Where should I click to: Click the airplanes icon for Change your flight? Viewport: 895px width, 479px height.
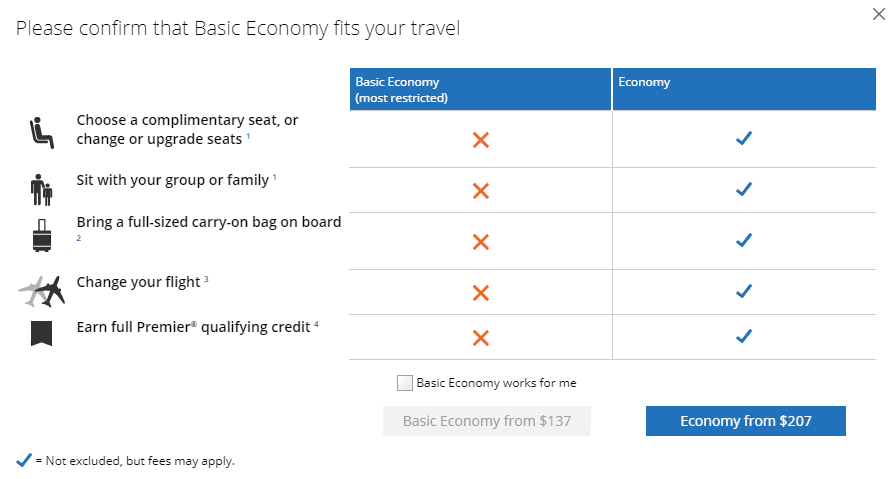pyautogui.click(x=42, y=291)
